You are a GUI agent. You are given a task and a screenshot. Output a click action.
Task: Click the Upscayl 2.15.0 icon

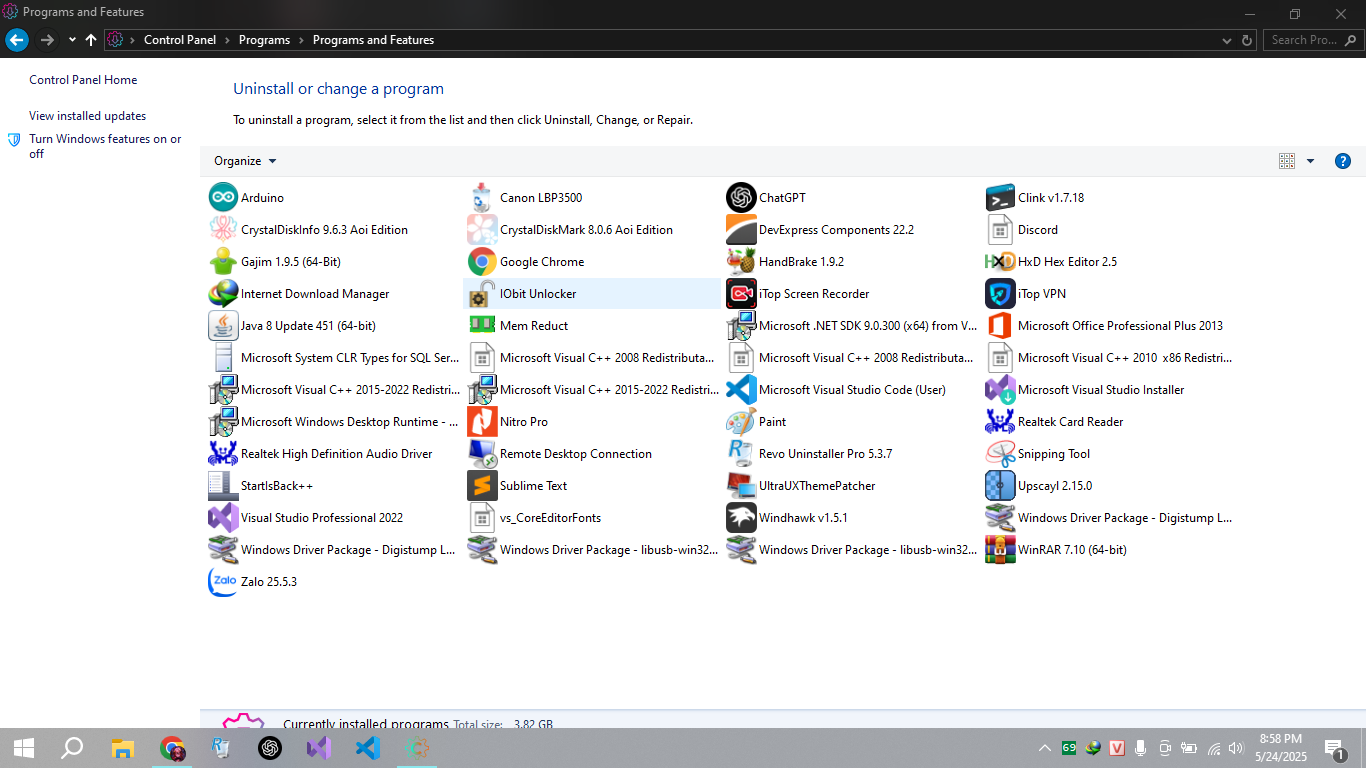click(1000, 485)
